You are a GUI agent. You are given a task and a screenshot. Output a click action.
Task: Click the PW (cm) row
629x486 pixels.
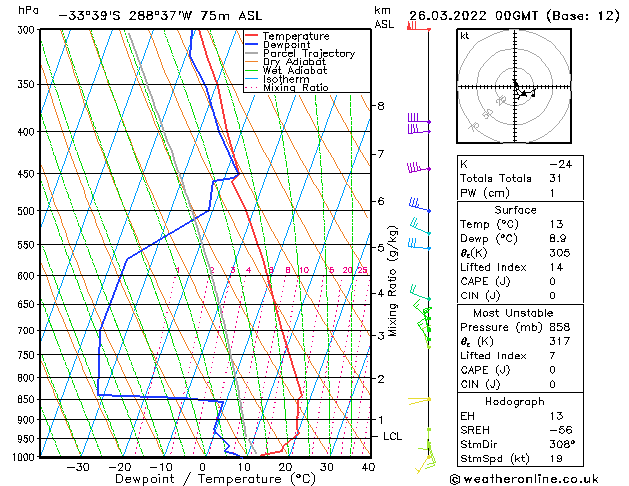point(520,193)
